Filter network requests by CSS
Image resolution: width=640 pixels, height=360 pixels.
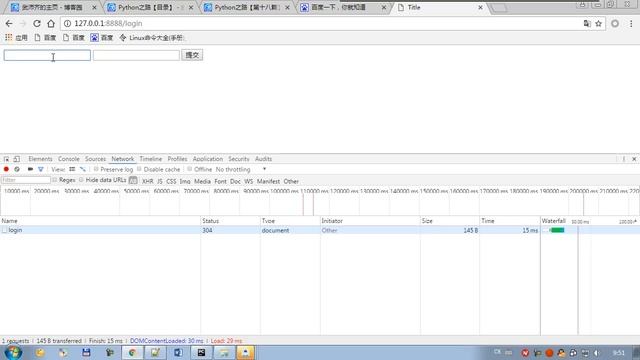171,181
